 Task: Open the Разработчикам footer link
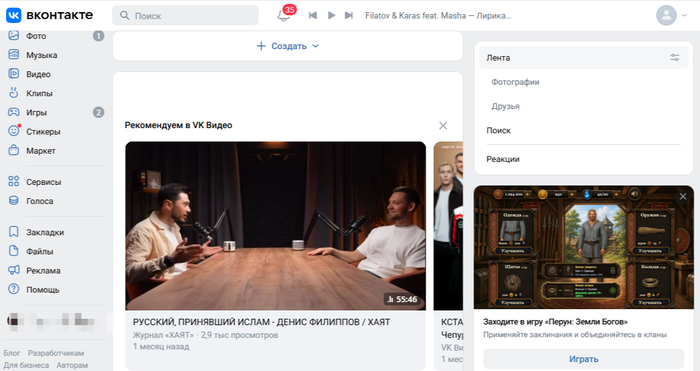[56, 353]
